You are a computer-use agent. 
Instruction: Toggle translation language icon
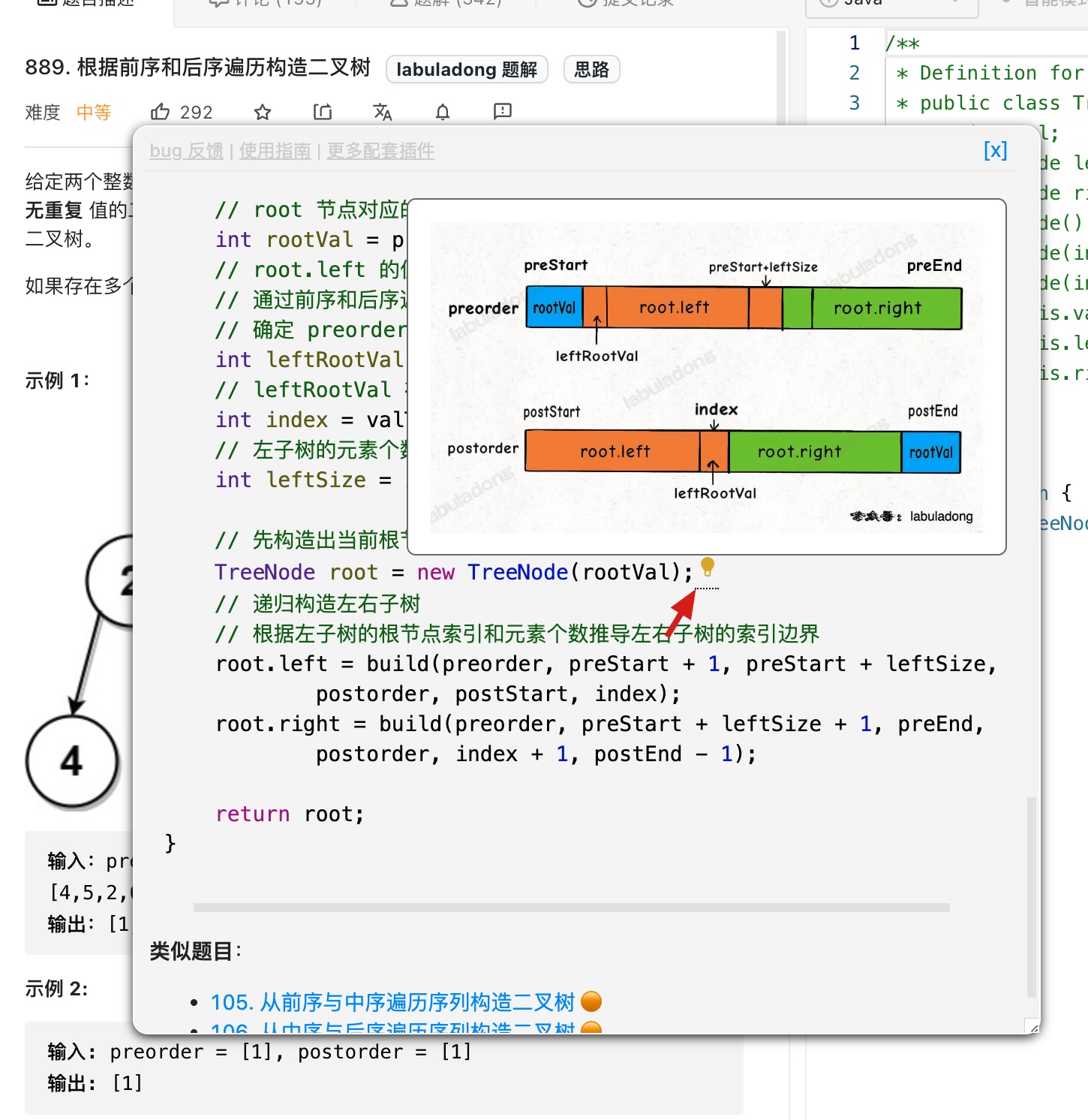(x=383, y=112)
